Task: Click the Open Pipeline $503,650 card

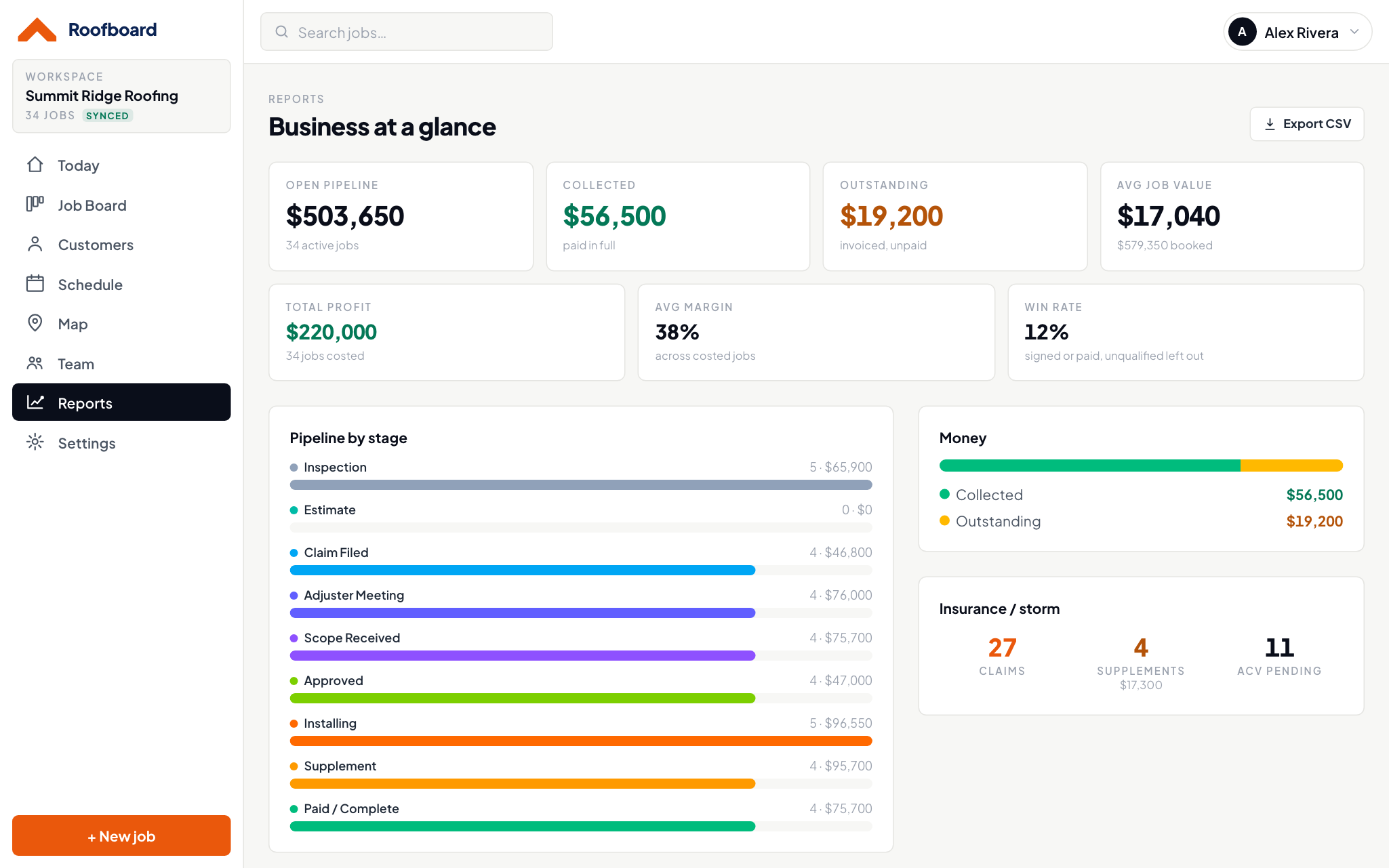Action: (401, 216)
